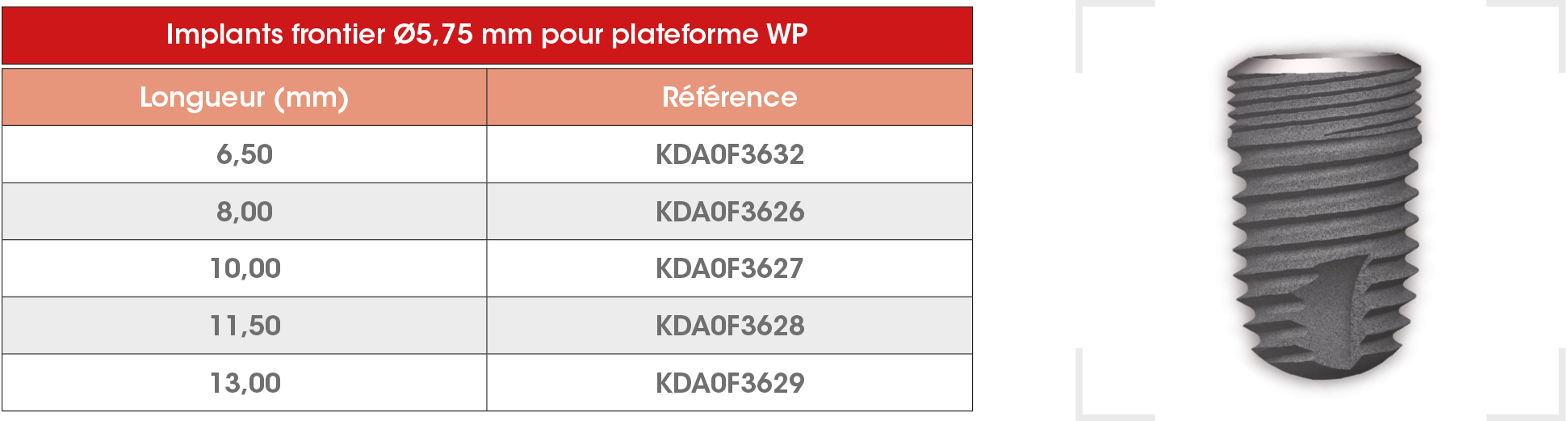
Task: Click the red table title banner
Action: 487,35
